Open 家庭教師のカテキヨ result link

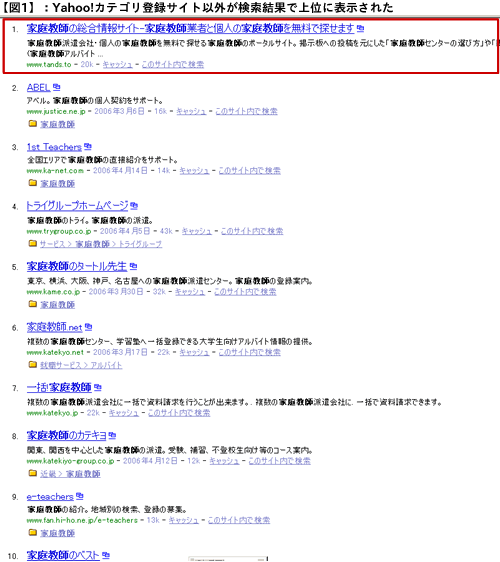tap(67, 436)
